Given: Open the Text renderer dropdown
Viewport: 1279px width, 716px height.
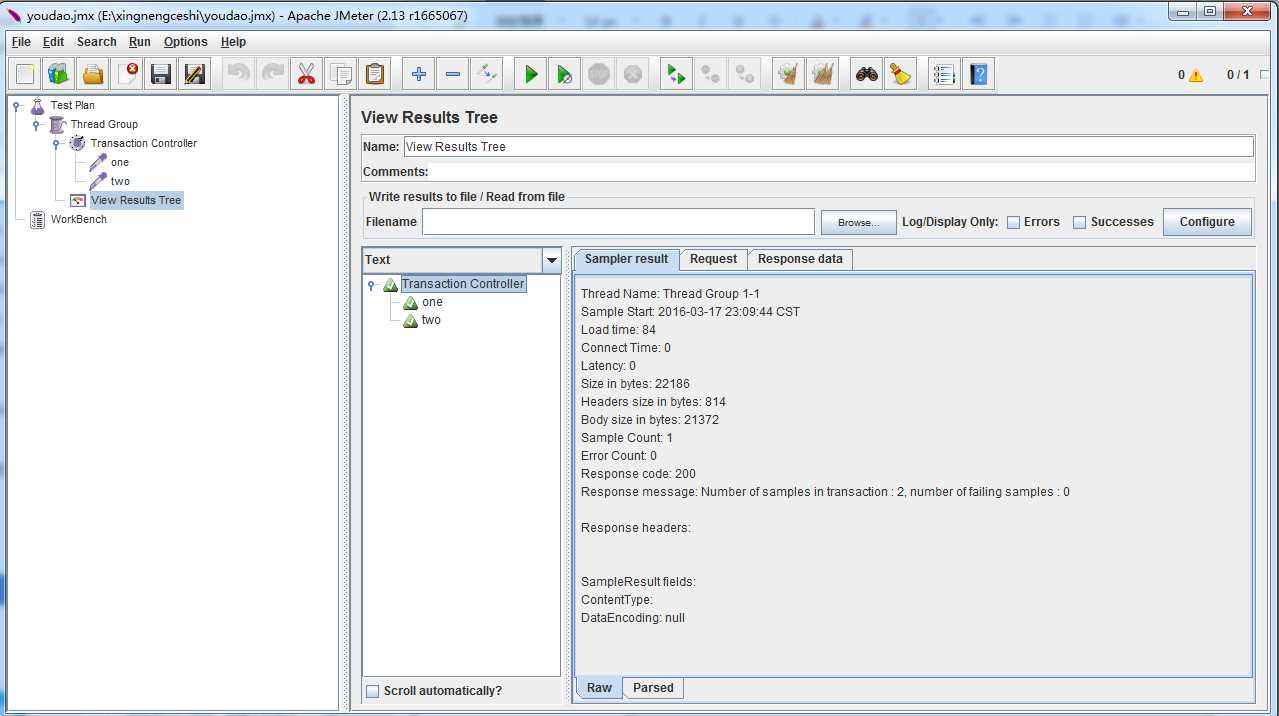Looking at the screenshot, I should coord(551,260).
